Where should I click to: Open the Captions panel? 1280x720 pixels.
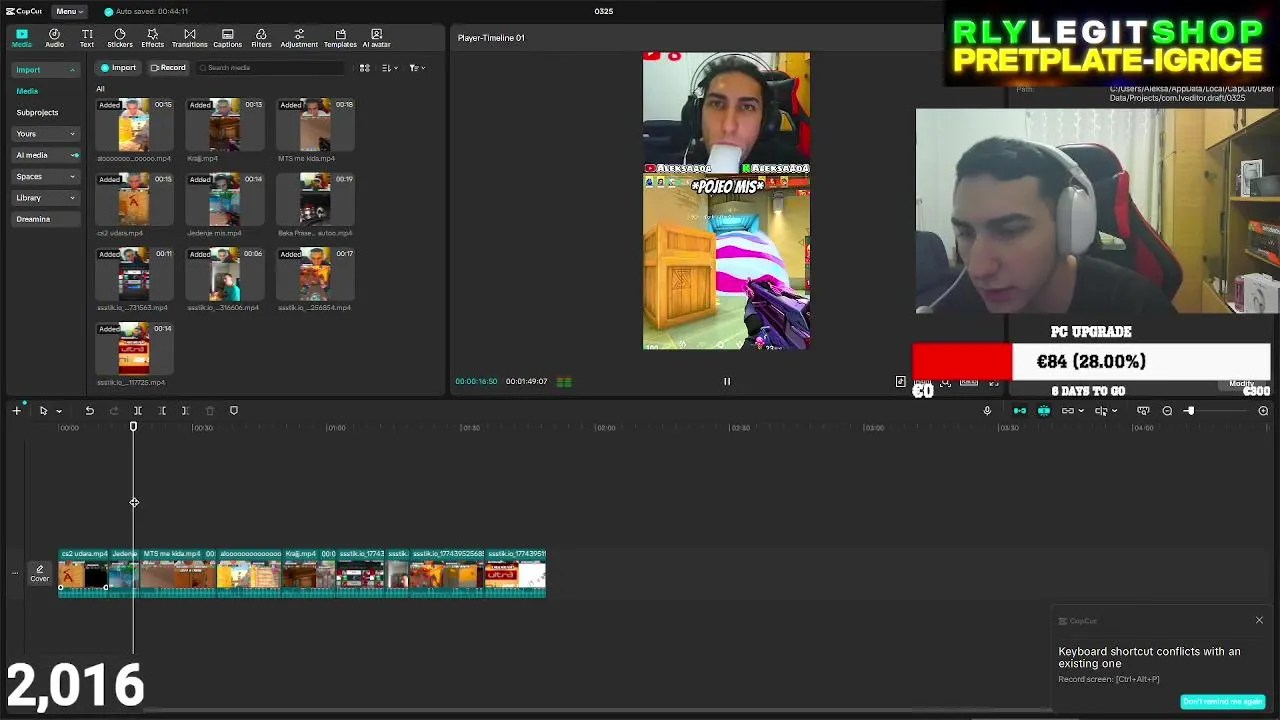pos(227,38)
